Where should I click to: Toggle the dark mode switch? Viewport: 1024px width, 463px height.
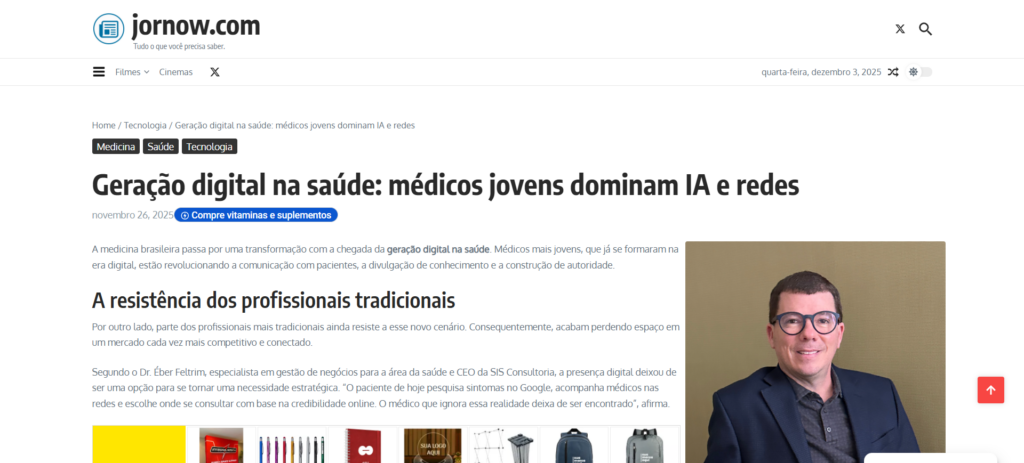pos(920,72)
